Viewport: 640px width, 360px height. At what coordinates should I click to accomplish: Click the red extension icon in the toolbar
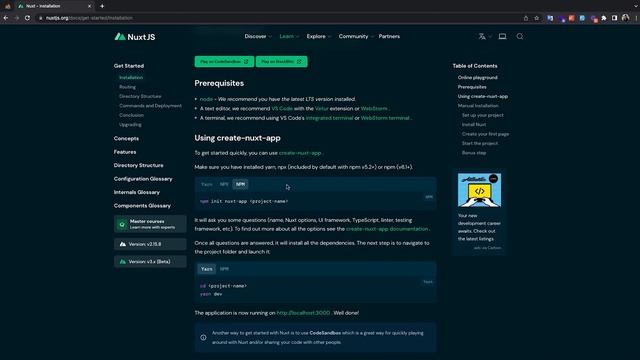pos(571,18)
